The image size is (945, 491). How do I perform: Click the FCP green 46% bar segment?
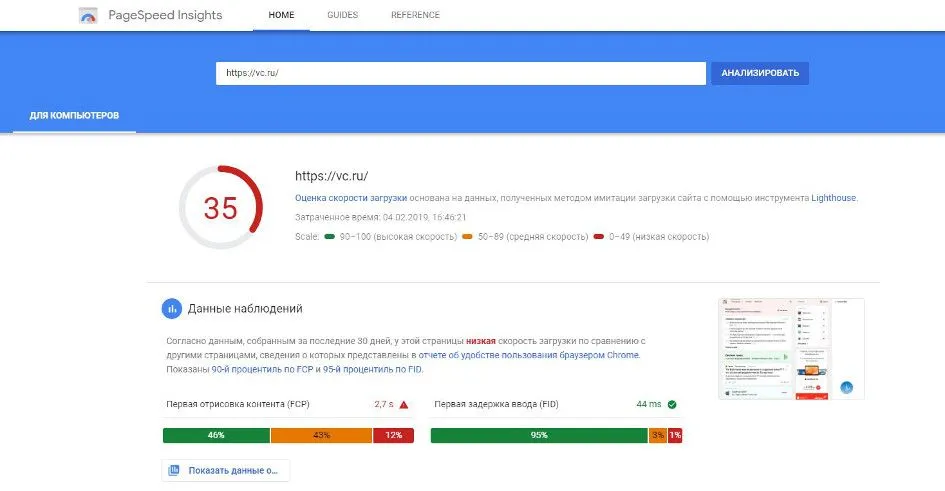[x=216, y=435]
